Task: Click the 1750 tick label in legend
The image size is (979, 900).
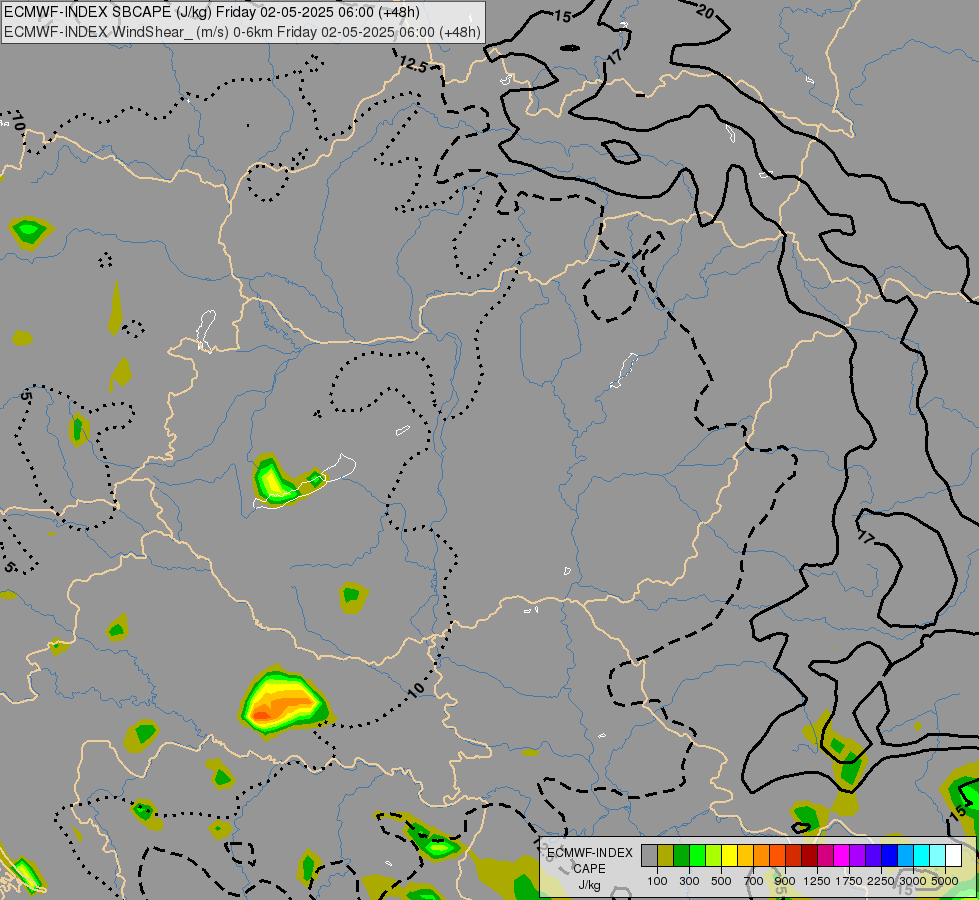Action: pos(849,881)
